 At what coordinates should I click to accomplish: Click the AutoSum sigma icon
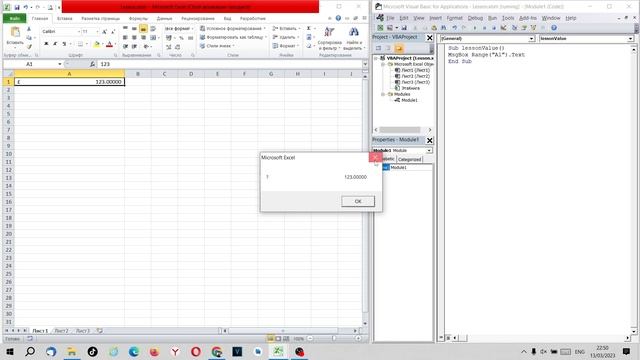(309, 28)
